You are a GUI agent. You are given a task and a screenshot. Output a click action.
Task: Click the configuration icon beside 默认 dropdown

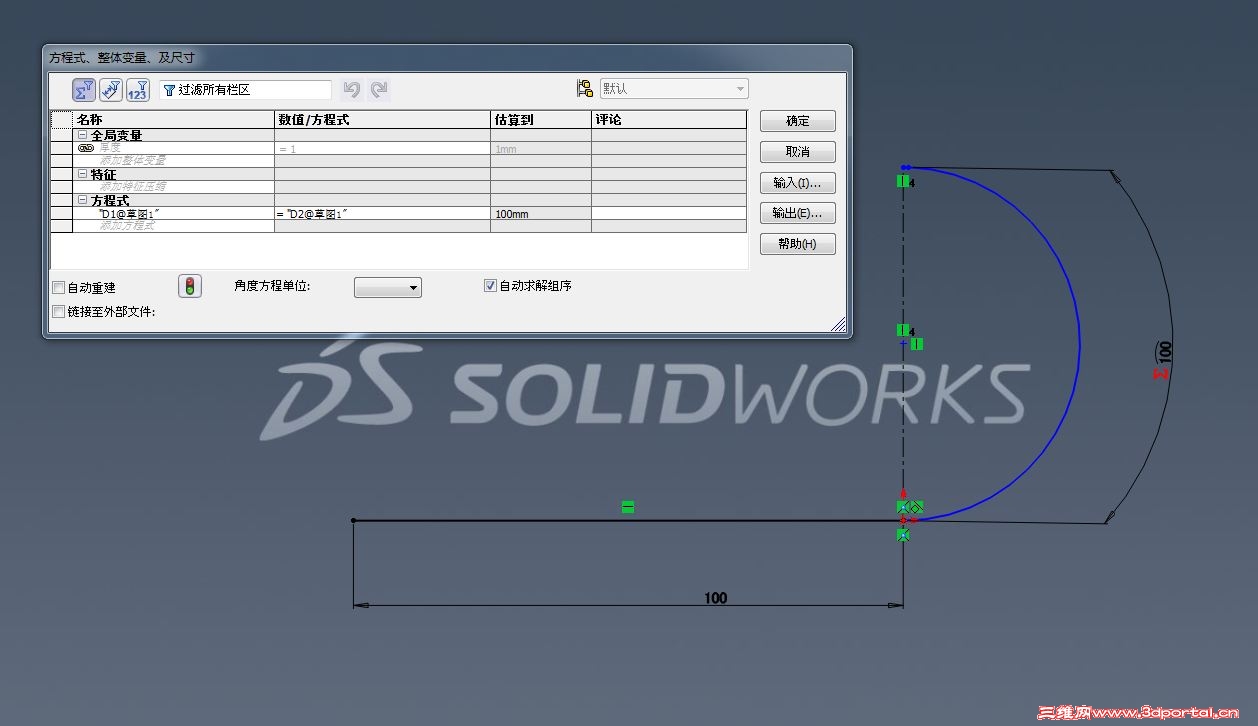pyautogui.click(x=585, y=89)
